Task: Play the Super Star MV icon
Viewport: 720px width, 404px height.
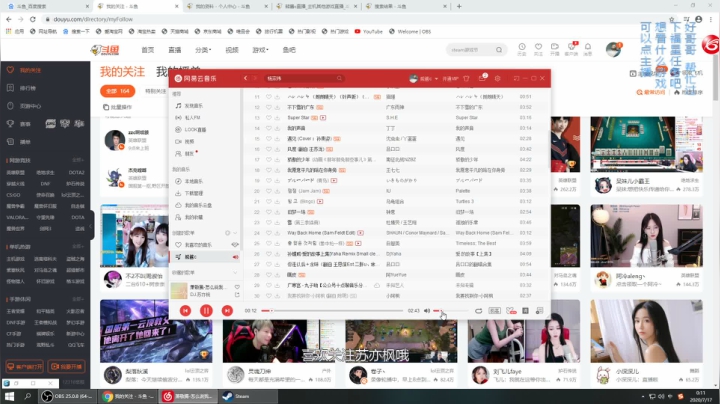Action: (323, 118)
